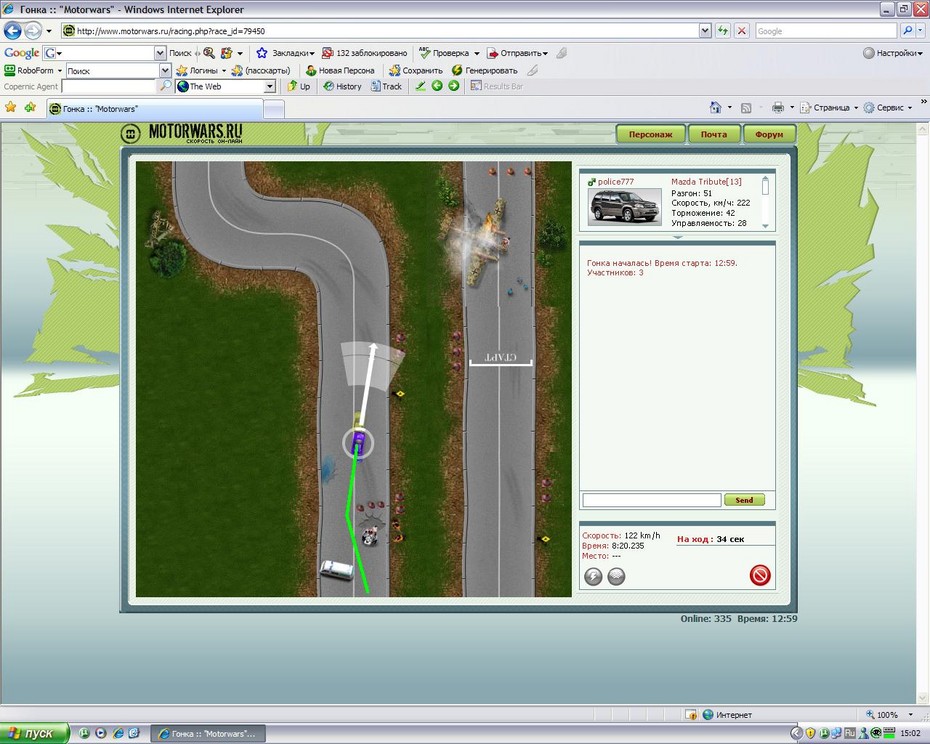Click the chat message input field
The image size is (930, 744).
(x=651, y=500)
